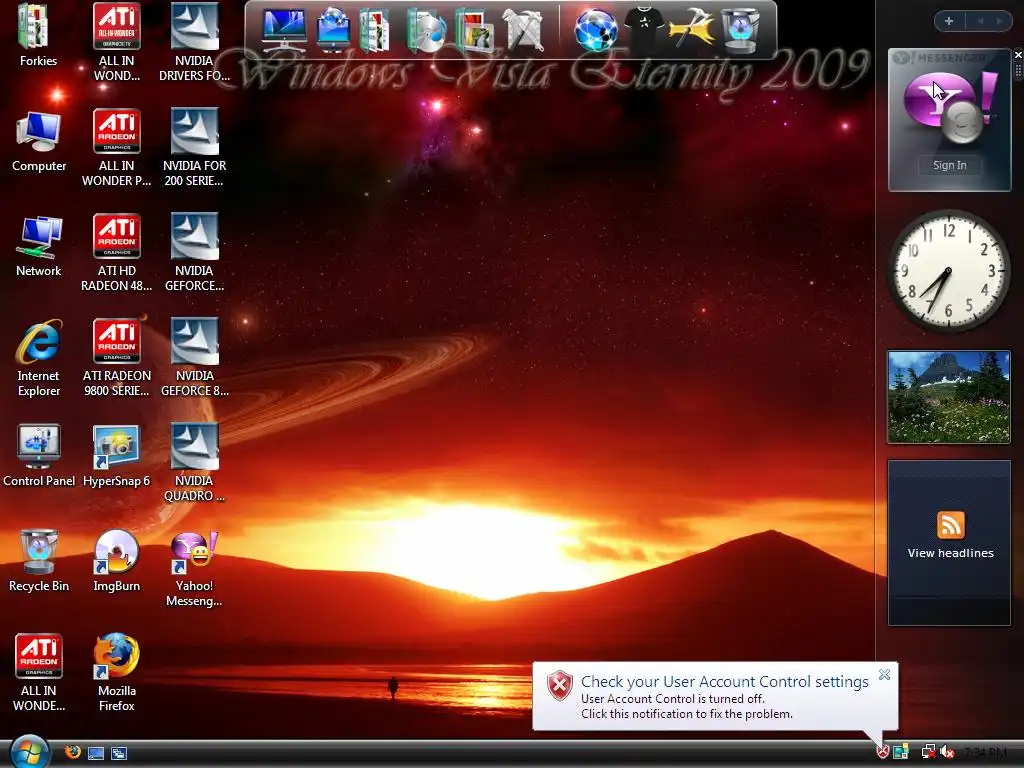1024x768 pixels.
Task: Open the documents folder icon in the dock
Action: (x=375, y=30)
